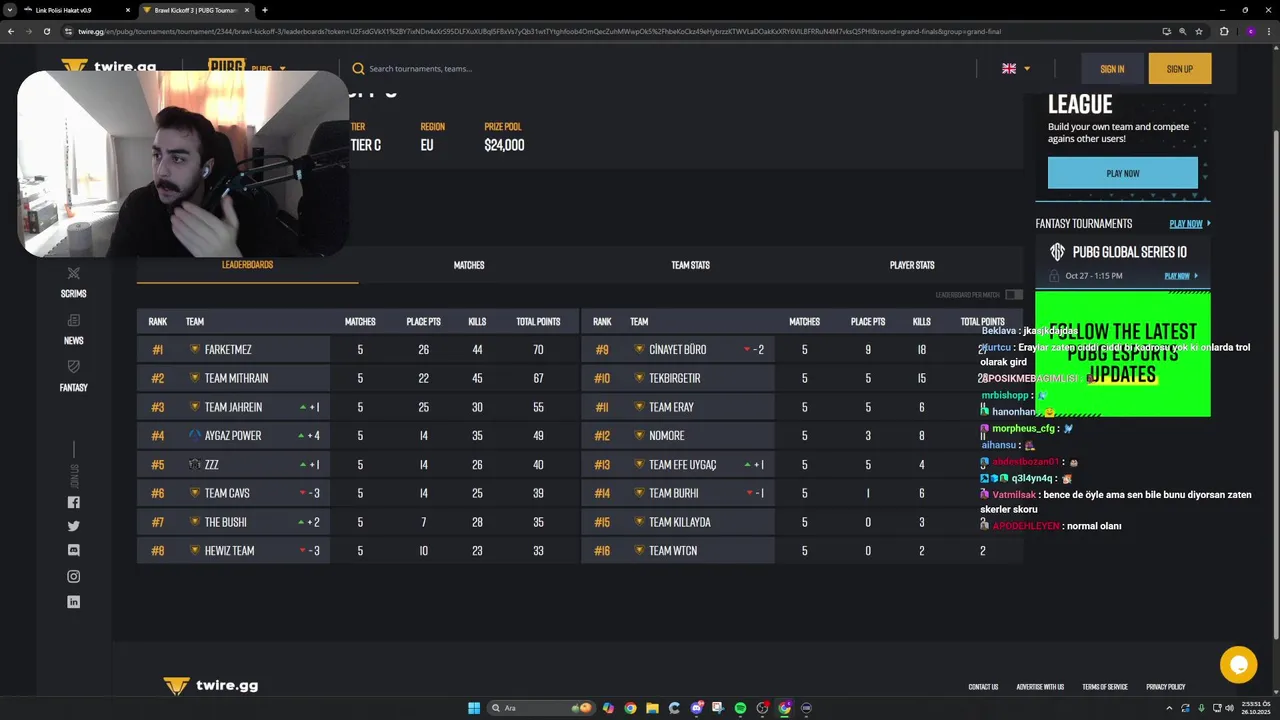This screenshot has height=720, width=1280.
Task: Open twire.gg Discord icon in sidebar
Action: point(73,550)
